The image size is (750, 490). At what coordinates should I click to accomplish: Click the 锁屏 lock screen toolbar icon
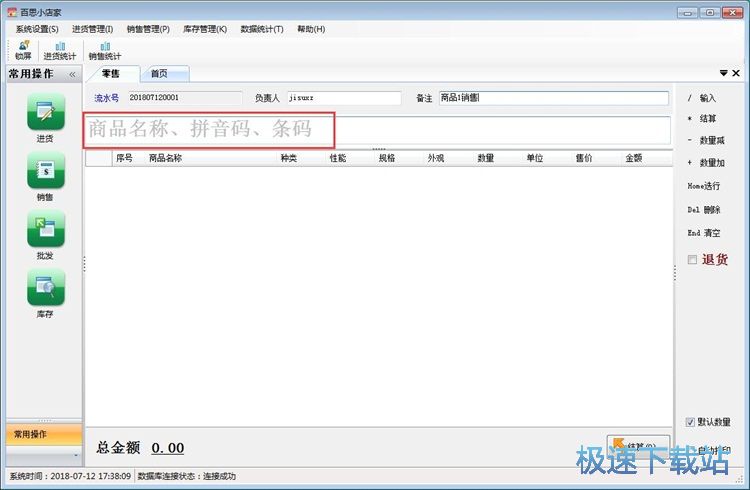click(23, 50)
